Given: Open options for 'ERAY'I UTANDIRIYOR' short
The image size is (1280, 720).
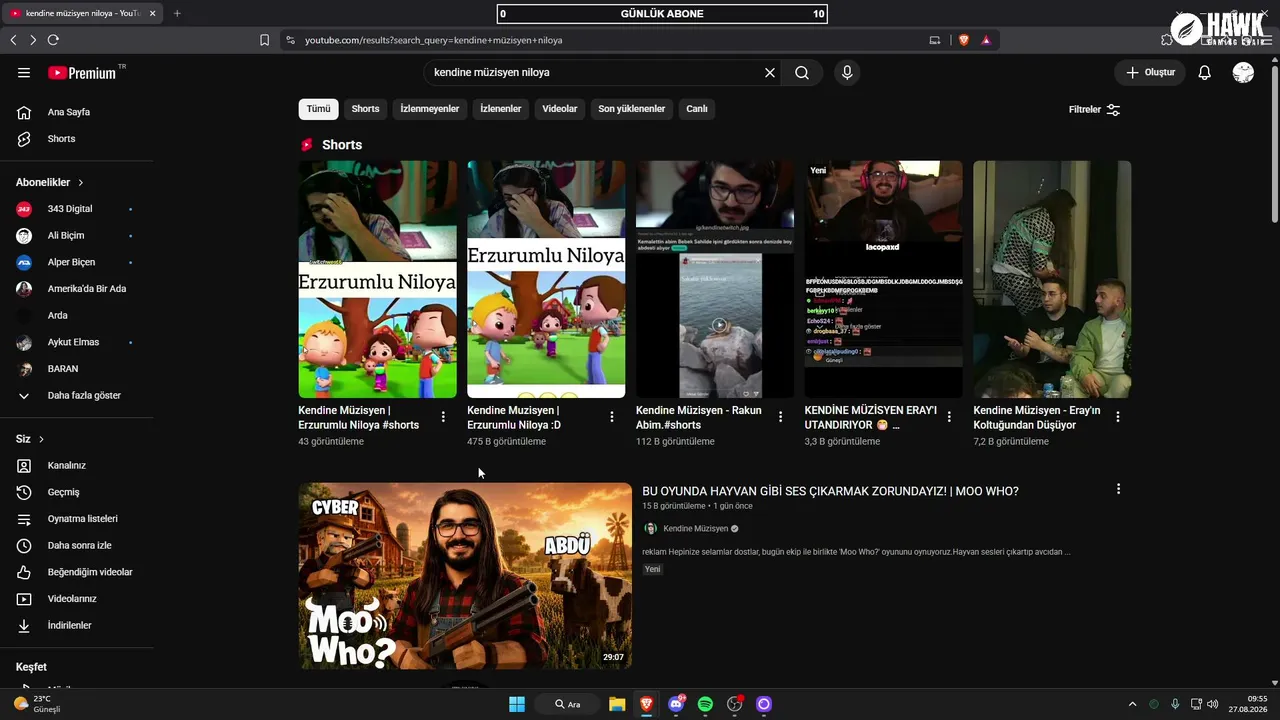Looking at the screenshot, I should coord(950,417).
